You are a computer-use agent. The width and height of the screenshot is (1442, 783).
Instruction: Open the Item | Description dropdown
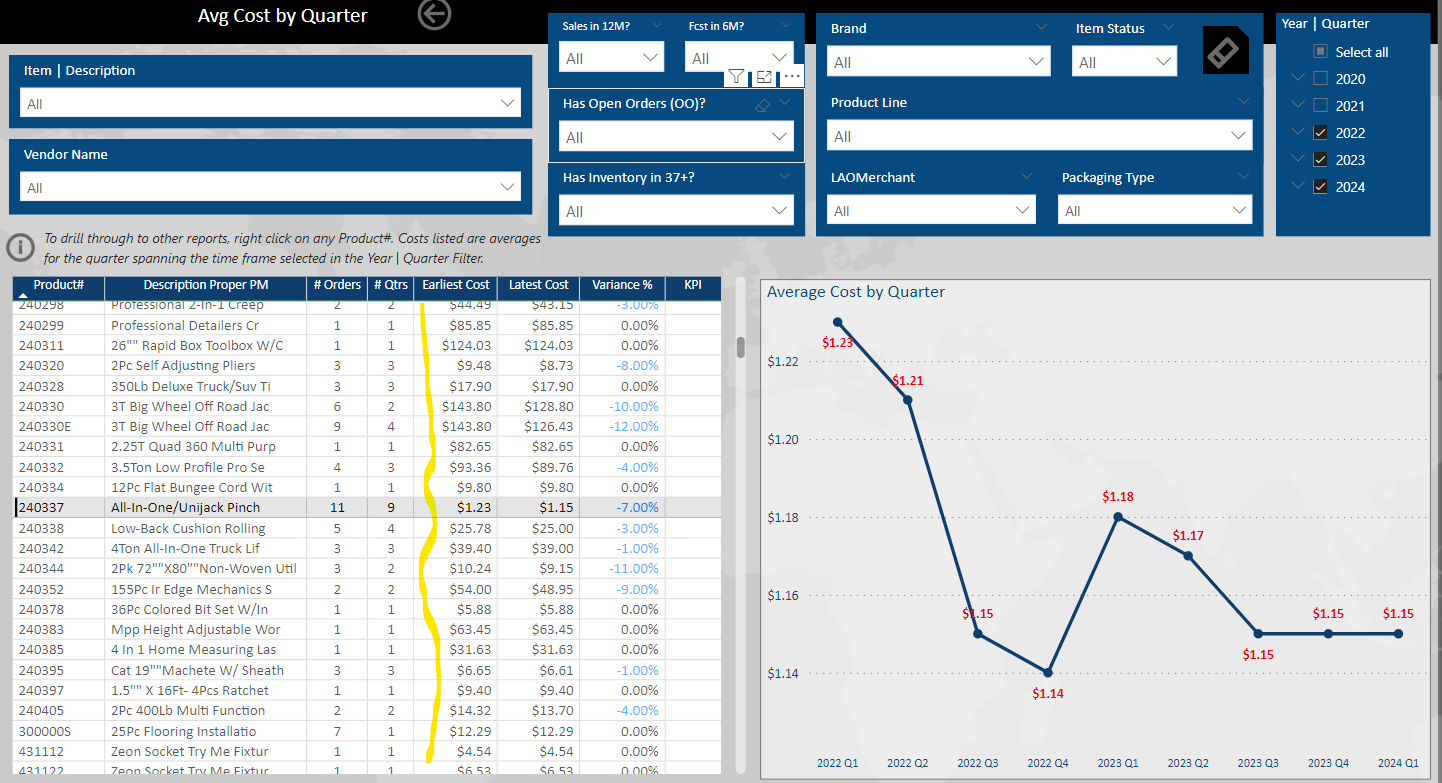point(270,103)
